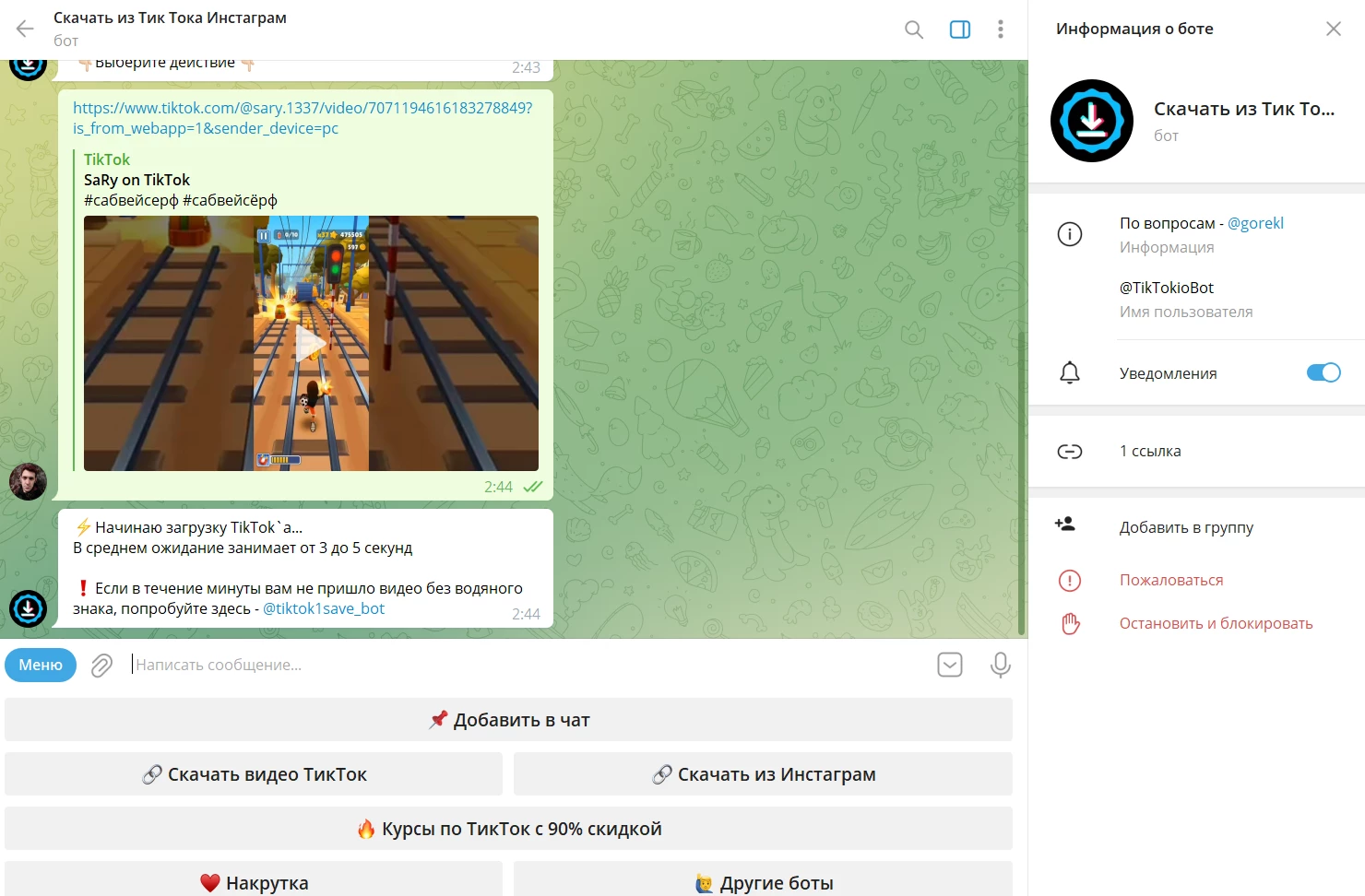Click the SaRy on TikTok text
The height and width of the screenshot is (896, 1365).
[136, 180]
